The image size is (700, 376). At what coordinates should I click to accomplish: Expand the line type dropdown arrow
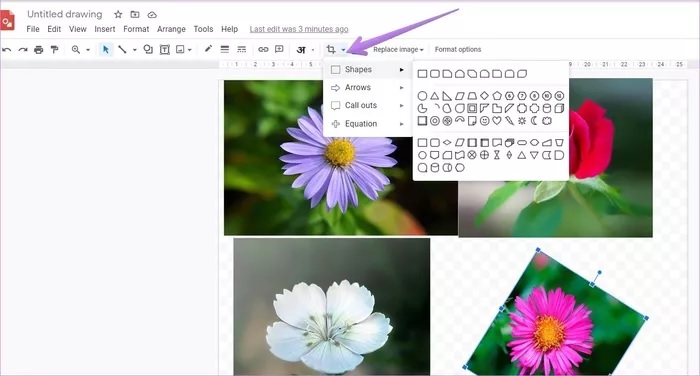tap(134, 50)
